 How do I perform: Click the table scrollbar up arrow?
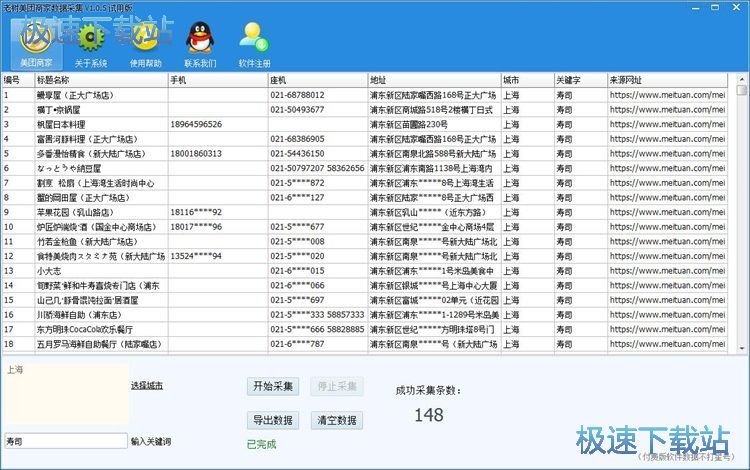(742, 79)
